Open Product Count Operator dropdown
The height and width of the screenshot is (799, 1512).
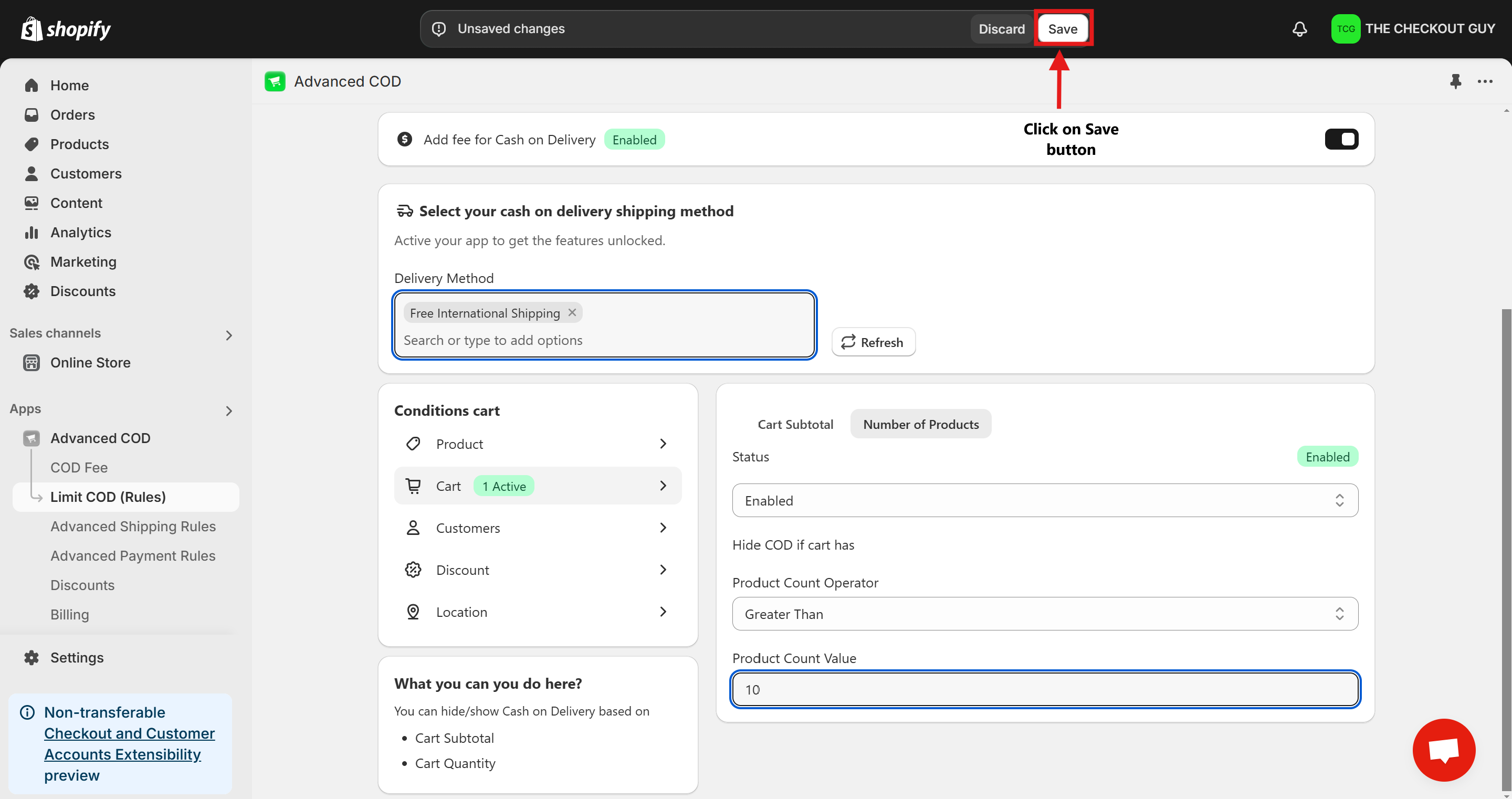point(1045,614)
